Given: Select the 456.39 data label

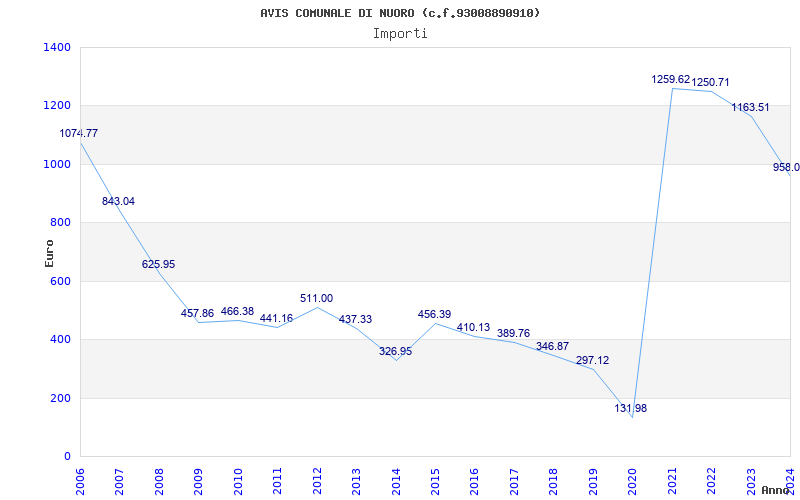Looking at the screenshot, I should (435, 314).
